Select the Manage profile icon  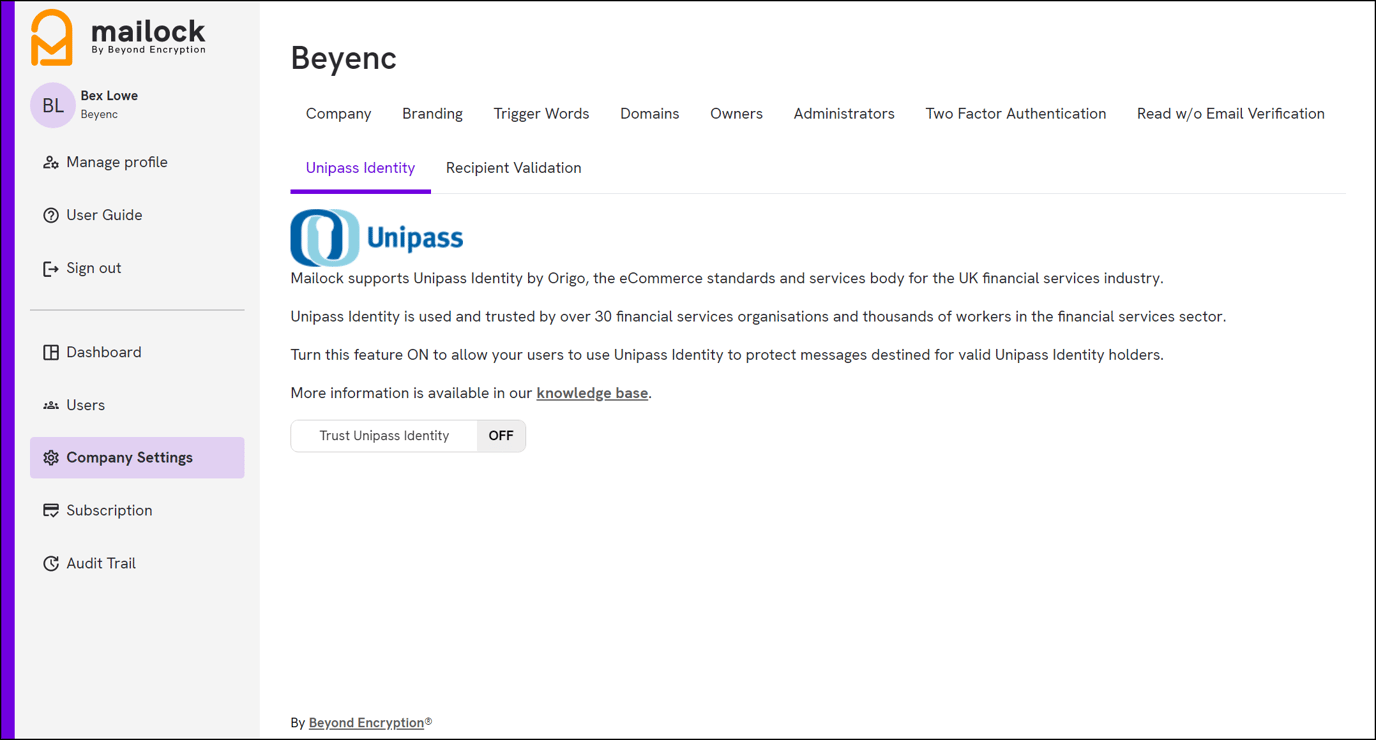50,161
